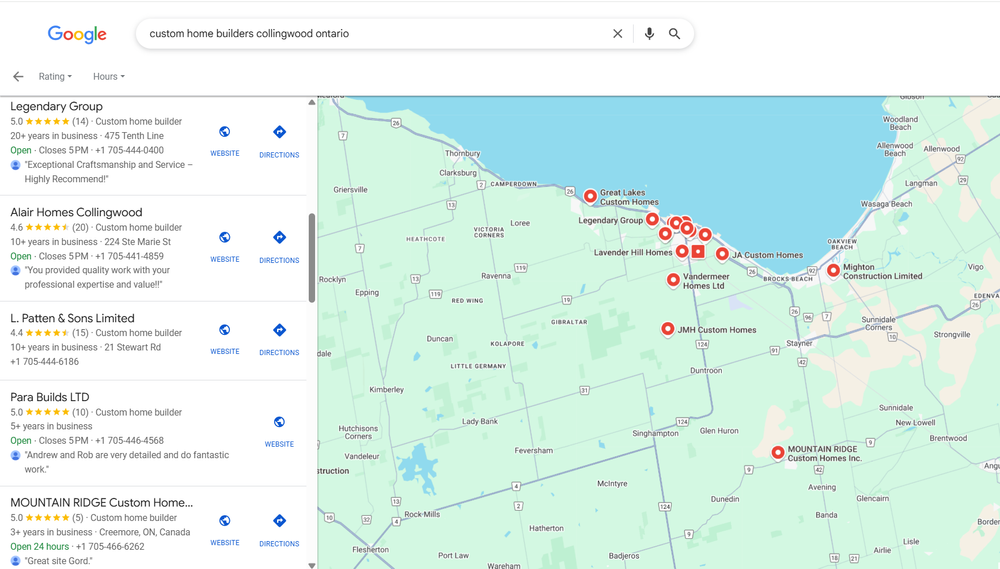Click the Wasaga Beach label on the map
Viewport: 1000px width, 569px height.
[x=886, y=204]
